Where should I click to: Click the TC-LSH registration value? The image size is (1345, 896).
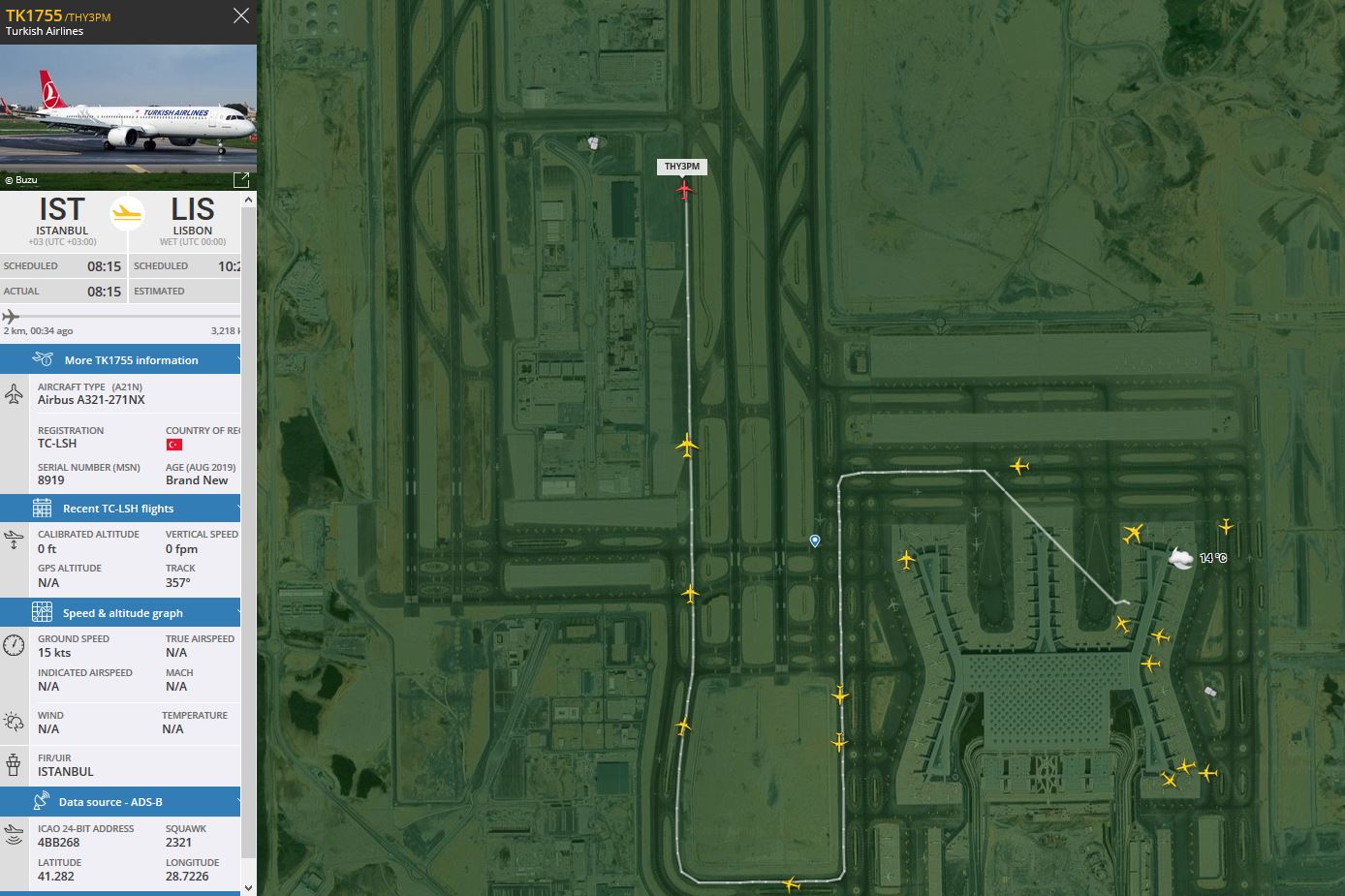[x=57, y=444]
